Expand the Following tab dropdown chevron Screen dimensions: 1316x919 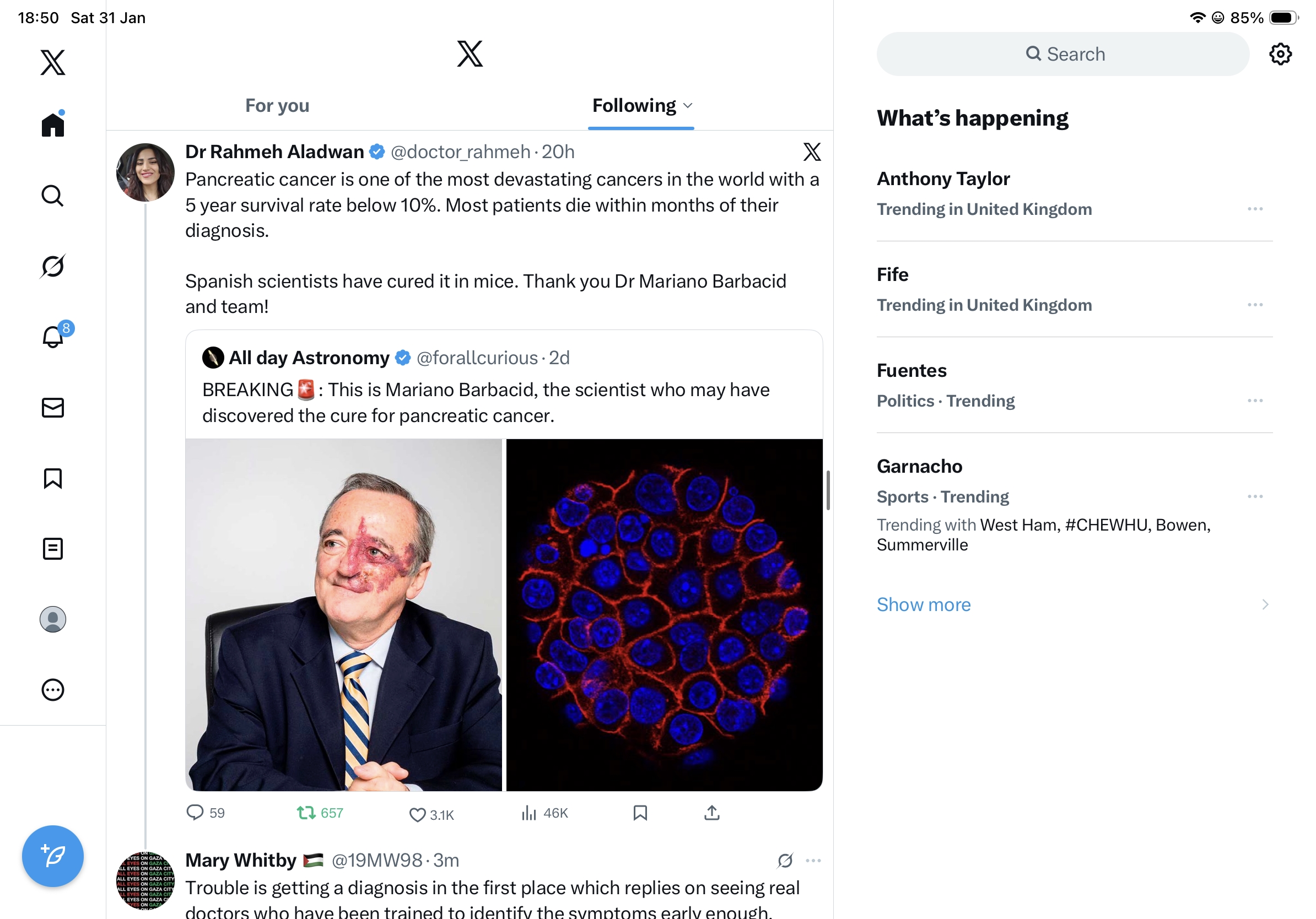coord(688,105)
